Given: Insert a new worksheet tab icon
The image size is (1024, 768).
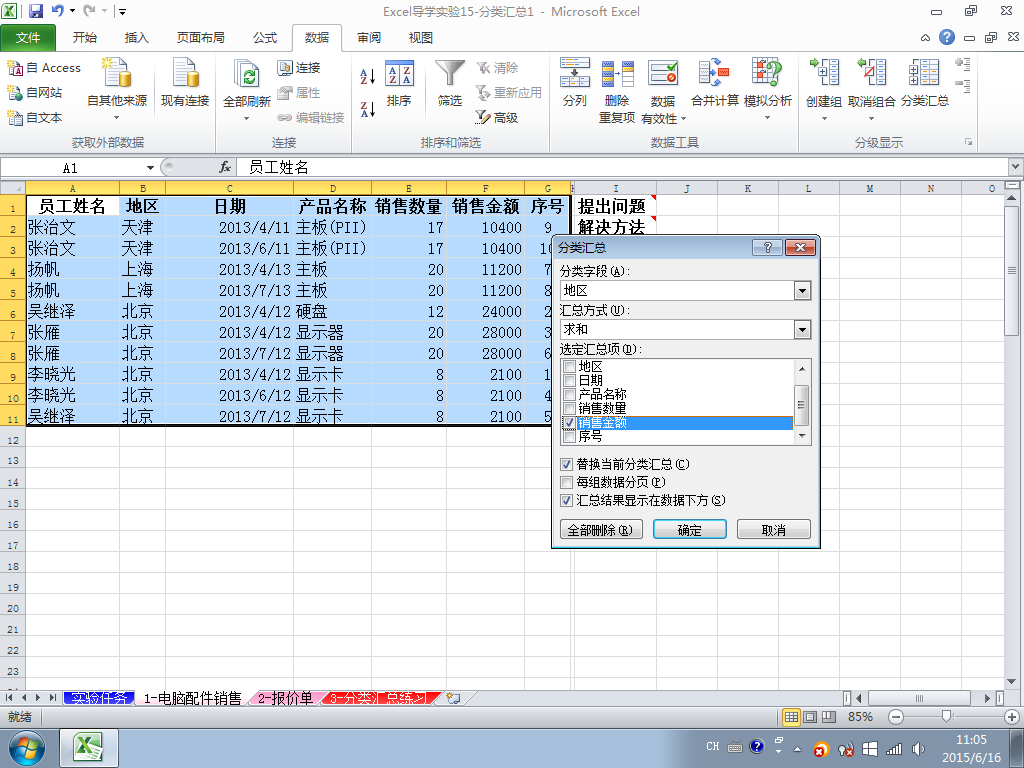Looking at the screenshot, I should pyautogui.click(x=453, y=698).
